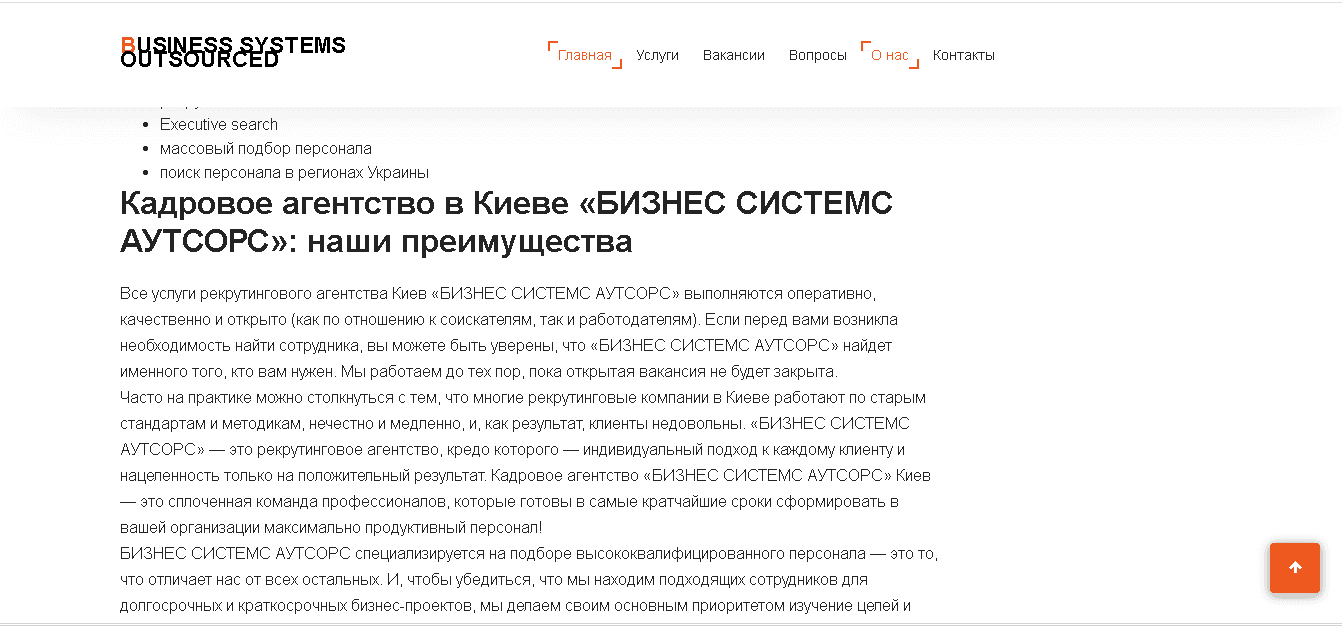The height and width of the screenshot is (626, 1342).
Task: Navigate to the Вакансии section
Action: (733, 55)
